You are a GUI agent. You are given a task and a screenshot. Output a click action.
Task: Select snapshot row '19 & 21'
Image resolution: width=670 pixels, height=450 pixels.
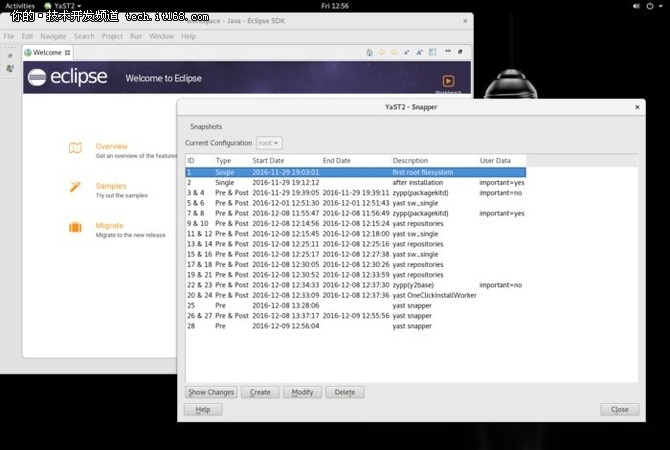356,275
